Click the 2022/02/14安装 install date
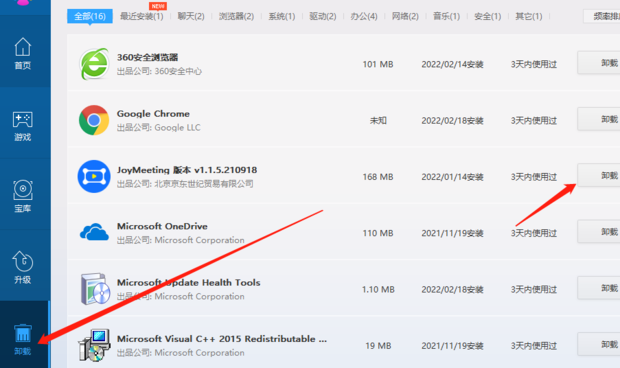The height and width of the screenshot is (368, 620). pyautogui.click(x=452, y=64)
